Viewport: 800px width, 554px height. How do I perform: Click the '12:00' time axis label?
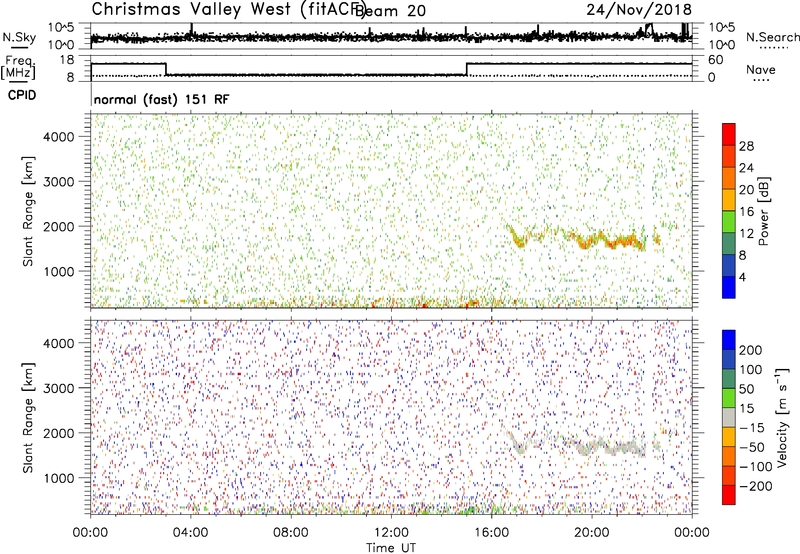pos(391,533)
